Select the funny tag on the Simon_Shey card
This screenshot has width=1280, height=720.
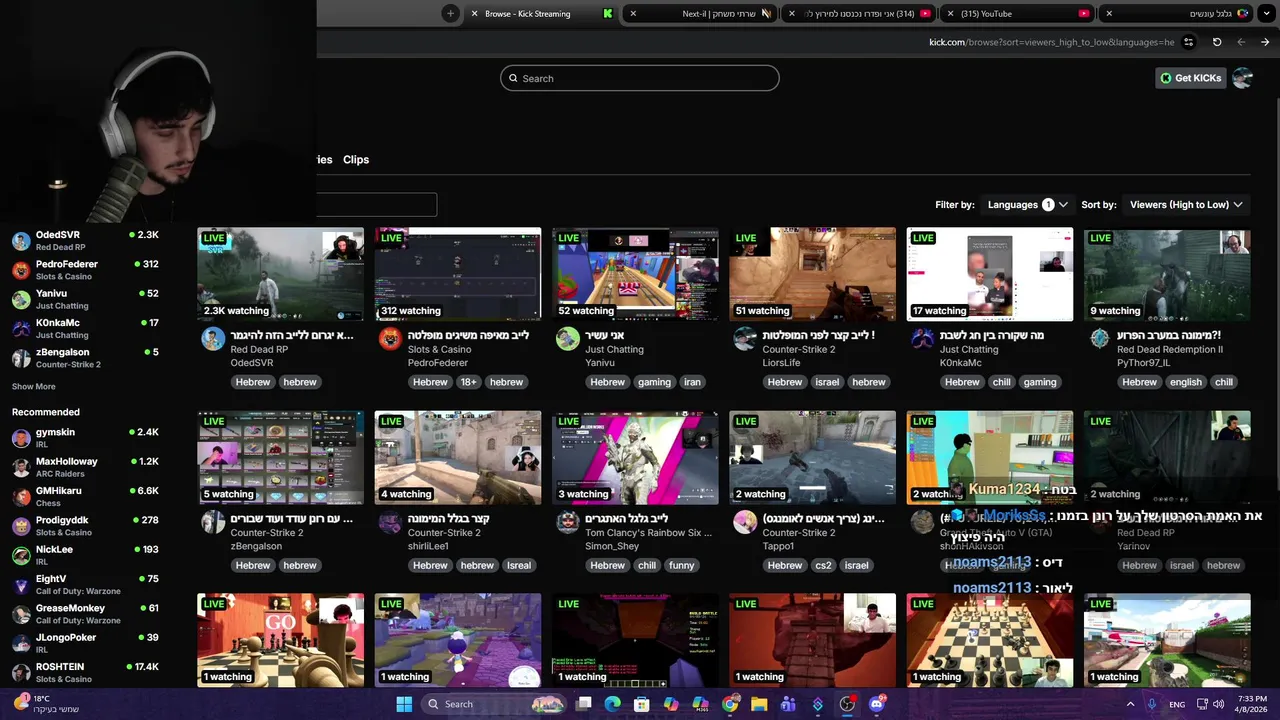tap(682, 565)
